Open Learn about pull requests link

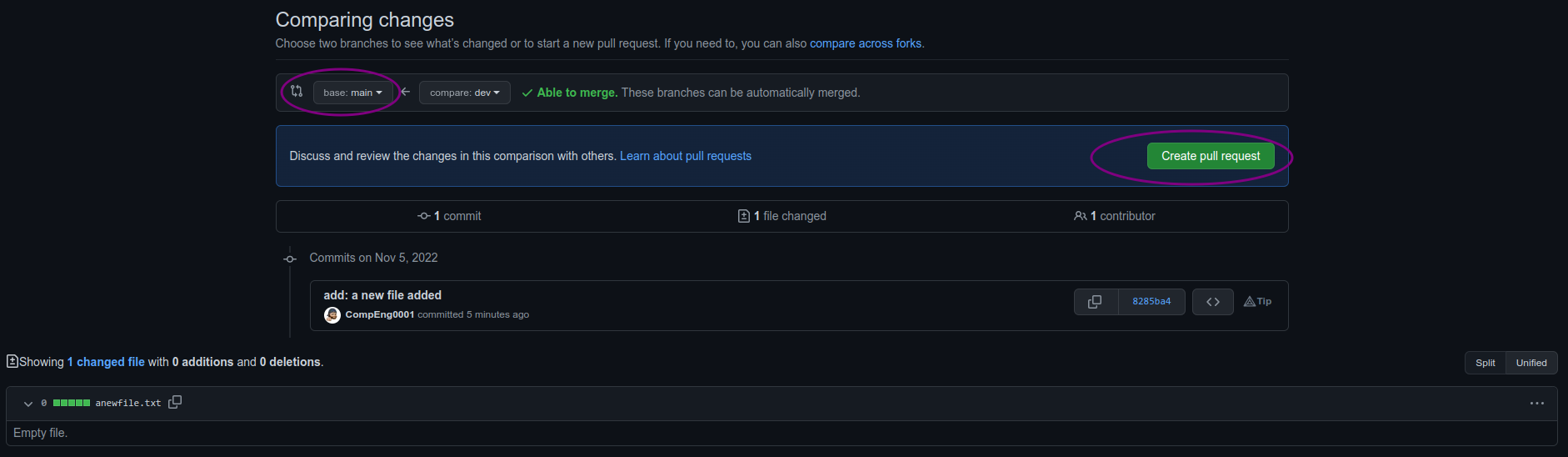coord(685,156)
